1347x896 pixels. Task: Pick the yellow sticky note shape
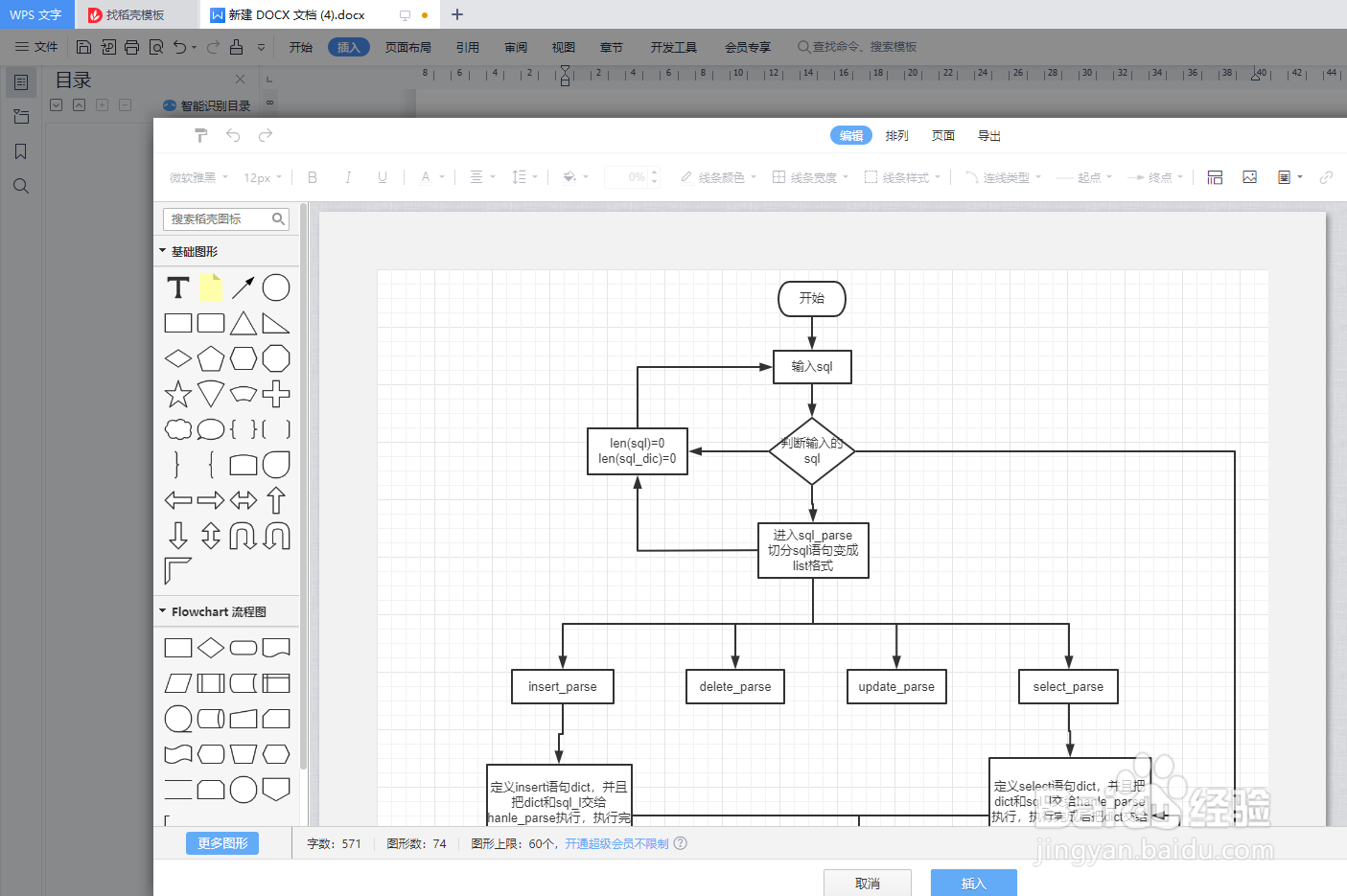click(211, 287)
